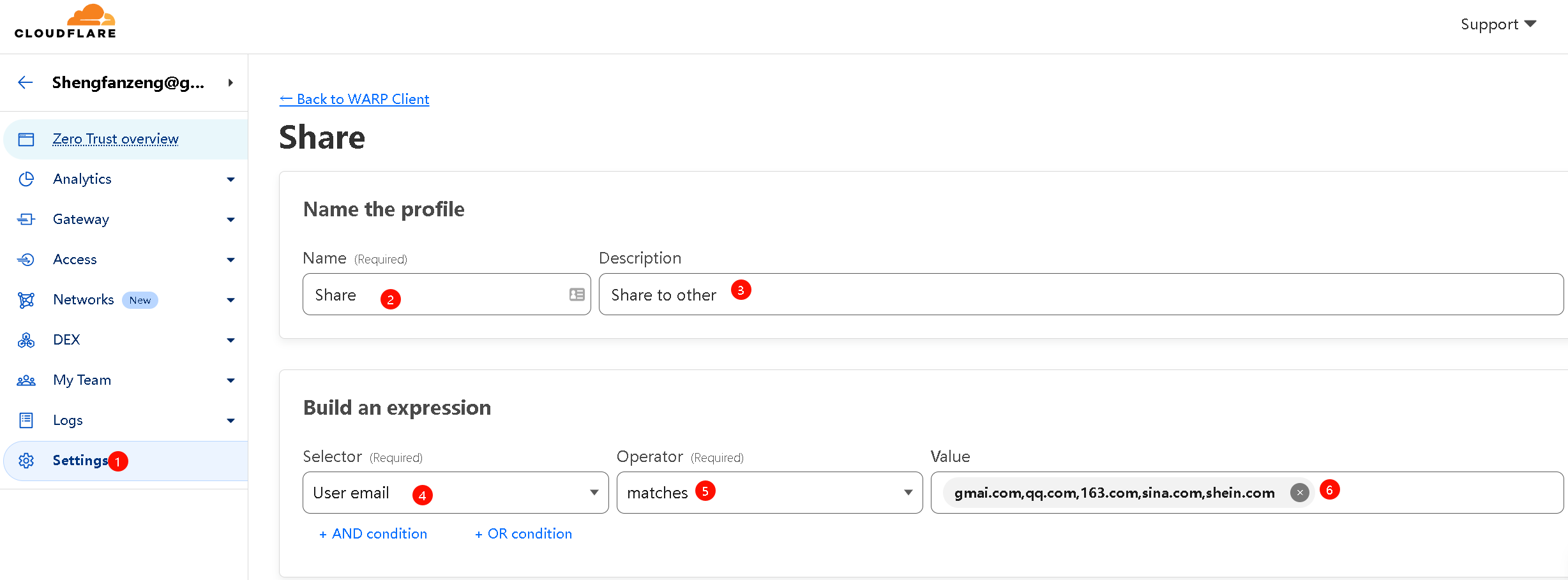Click the Analytics pie chart icon

pyautogui.click(x=26, y=179)
